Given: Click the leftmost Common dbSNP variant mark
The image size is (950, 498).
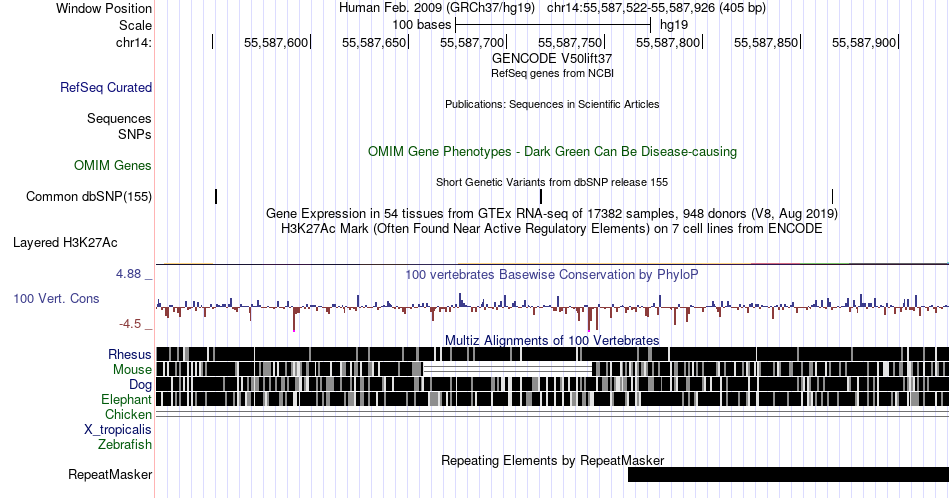Looking at the screenshot, I should 216,196.
